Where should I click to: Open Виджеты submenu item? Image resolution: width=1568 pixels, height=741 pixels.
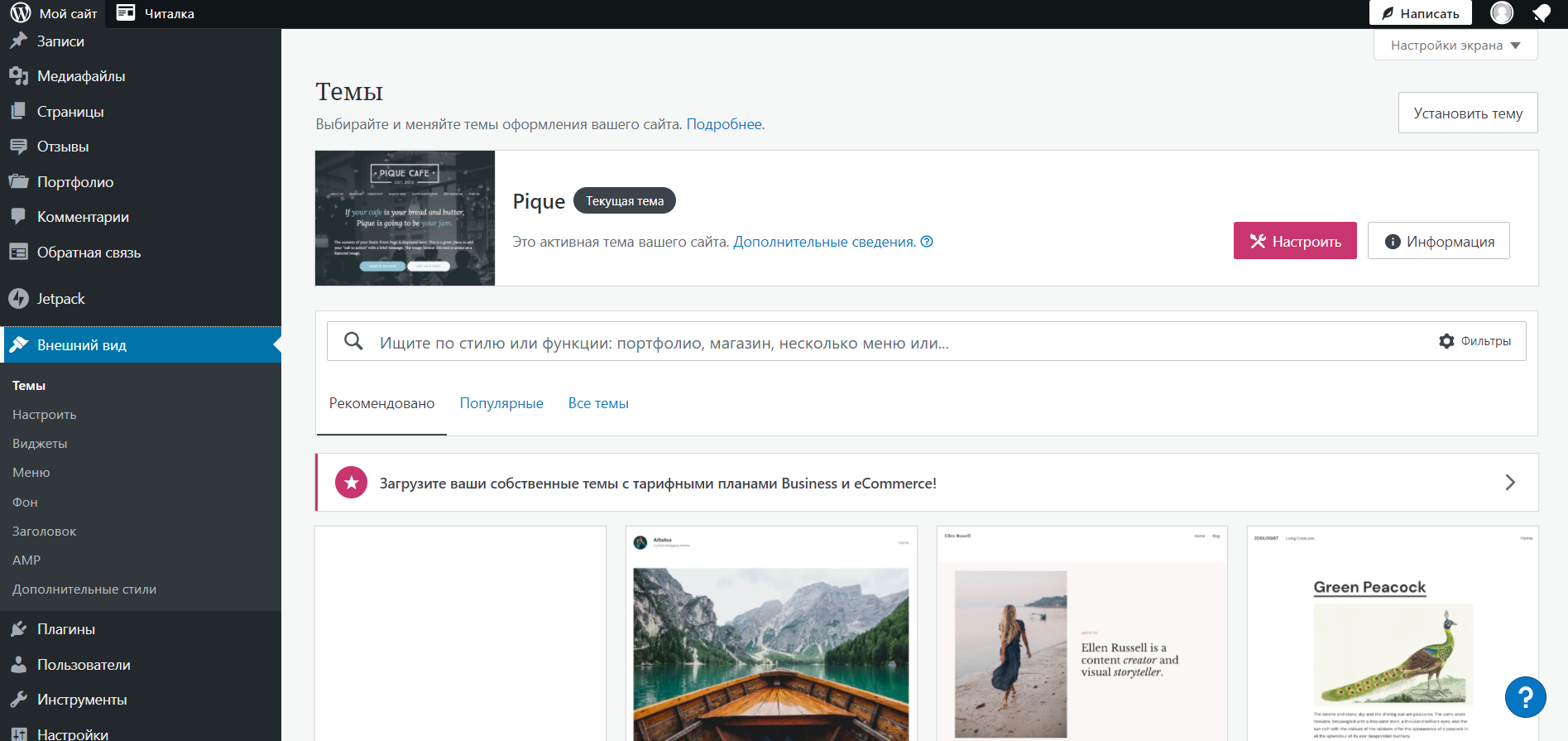[x=40, y=444]
